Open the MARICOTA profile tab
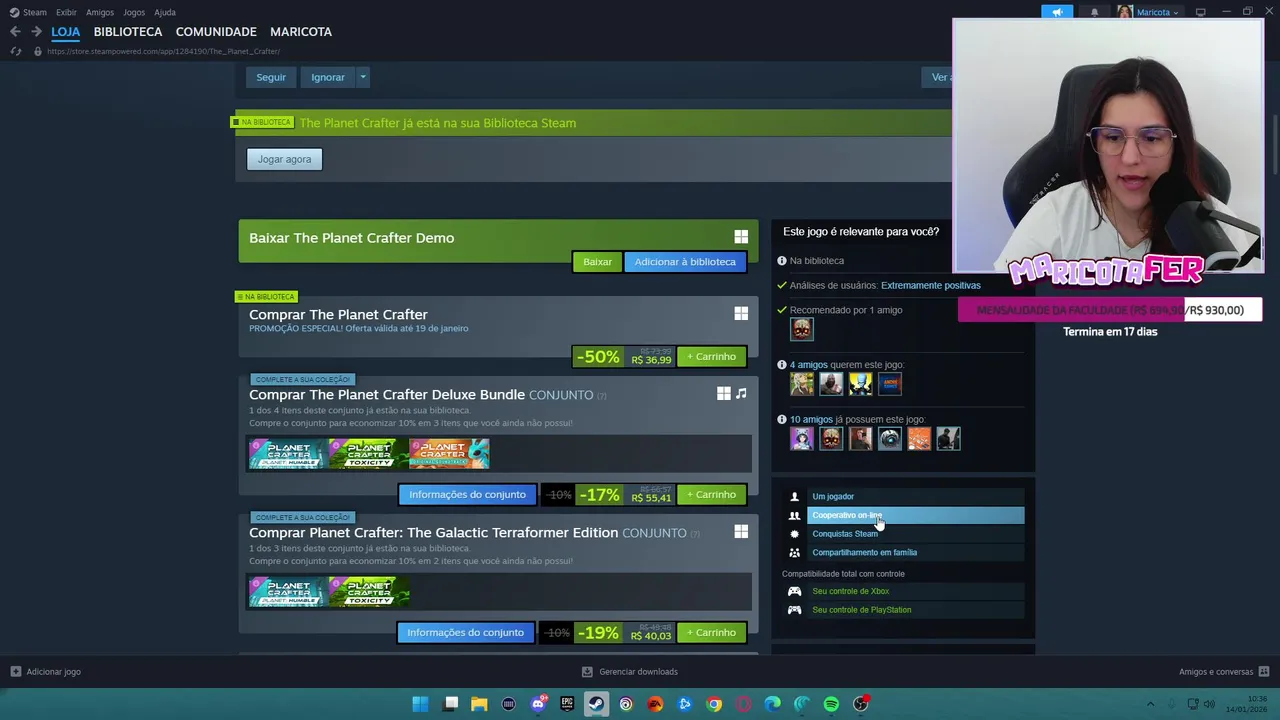The image size is (1280, 720). pyautogui.click(x=301, y=32)
